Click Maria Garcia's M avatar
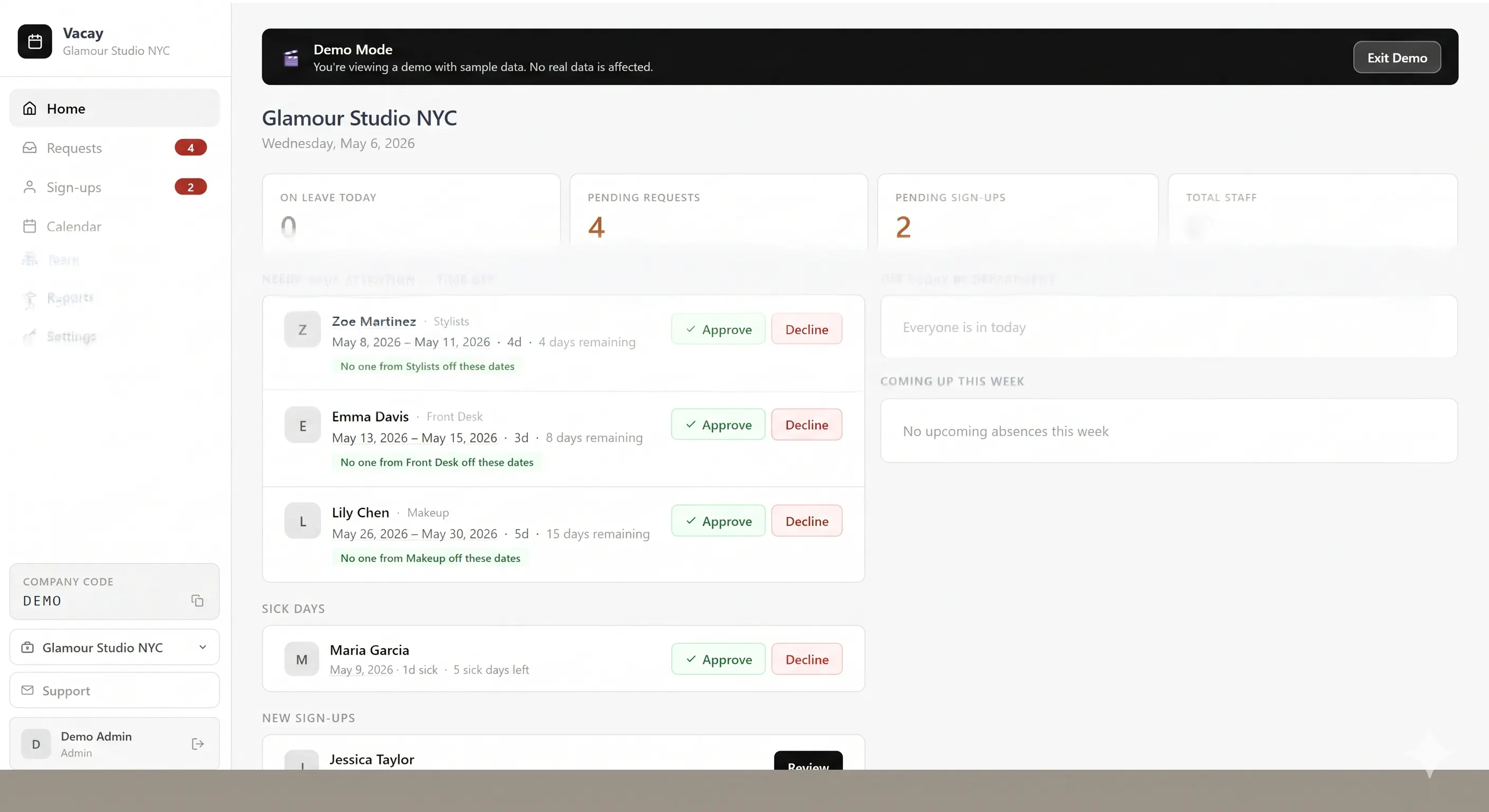1489x812 pixels. tap(302, 659)
